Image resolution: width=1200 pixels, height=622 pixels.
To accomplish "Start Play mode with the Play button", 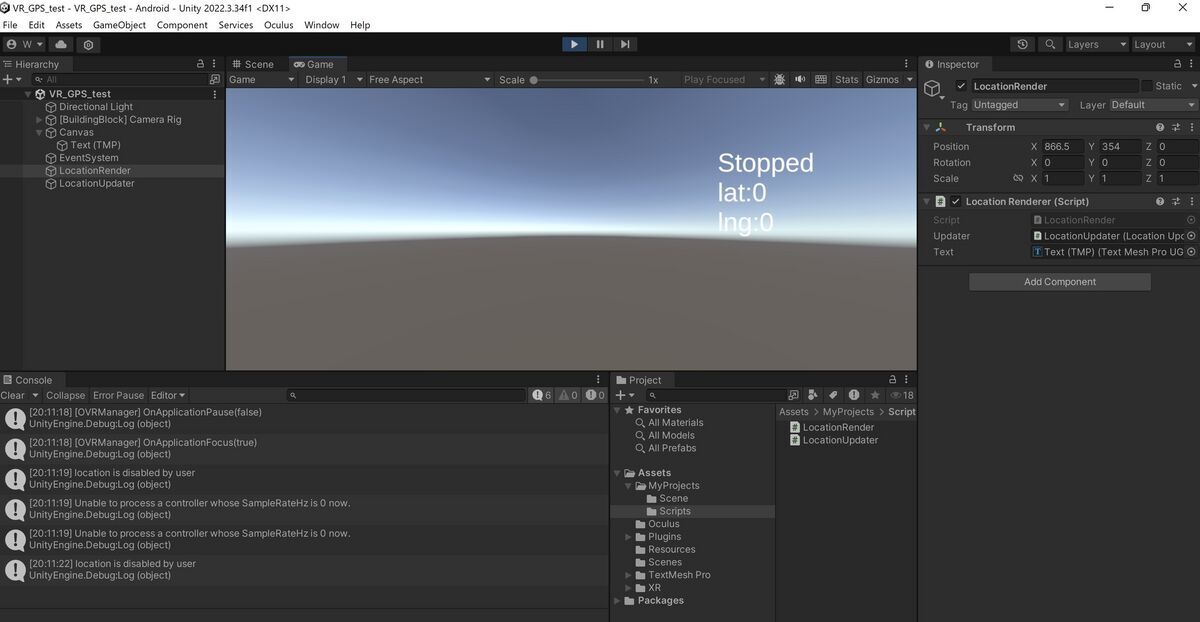I will pyautogui.click(x=574, y=44).
